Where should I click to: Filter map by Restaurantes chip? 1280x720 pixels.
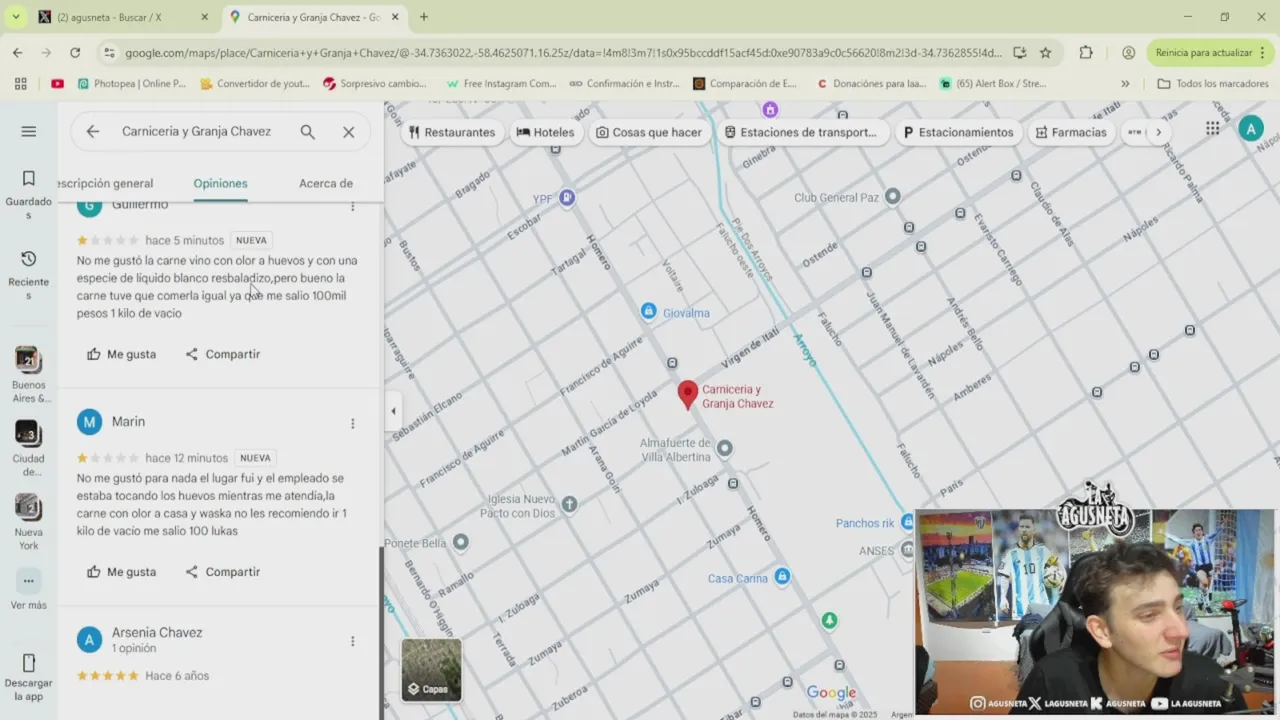pos(452,132)
